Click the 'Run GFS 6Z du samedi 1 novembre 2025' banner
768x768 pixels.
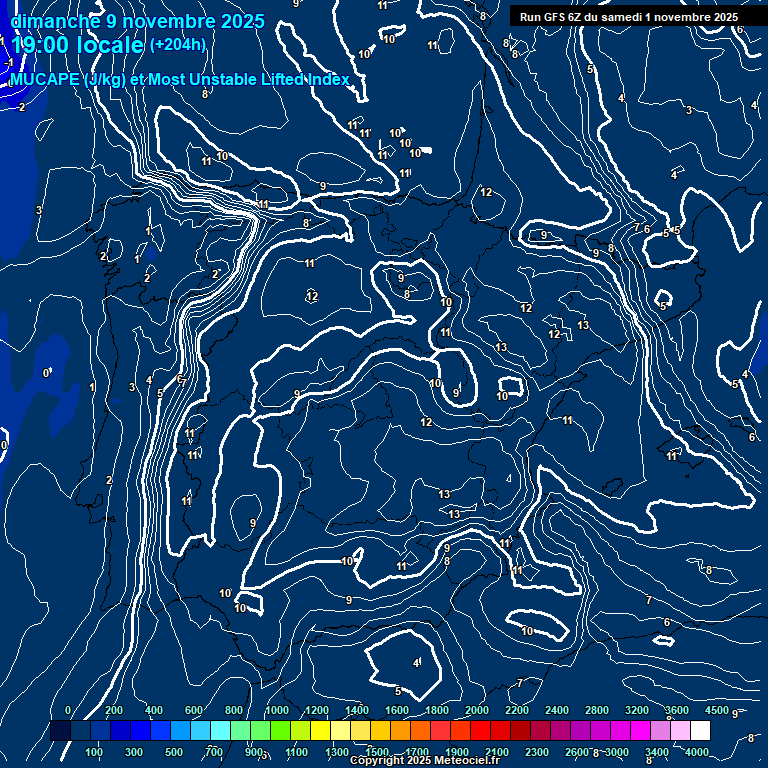629,17
